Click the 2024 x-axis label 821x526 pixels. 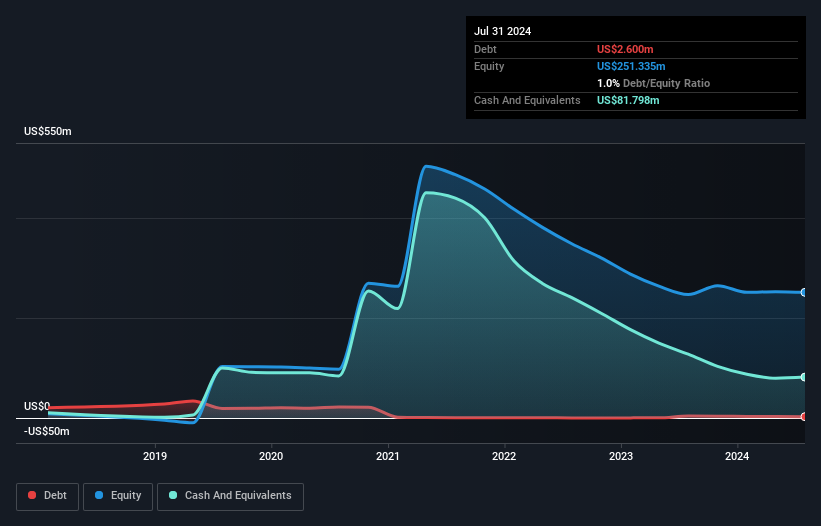pos(737,456)
